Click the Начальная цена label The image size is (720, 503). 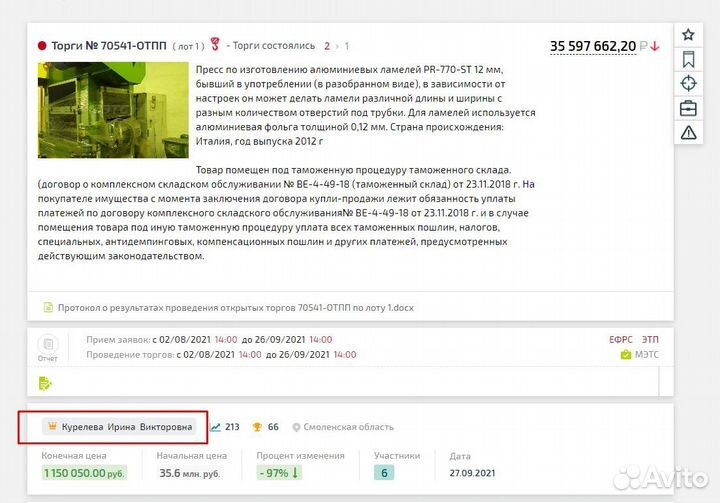pos(191,456)
